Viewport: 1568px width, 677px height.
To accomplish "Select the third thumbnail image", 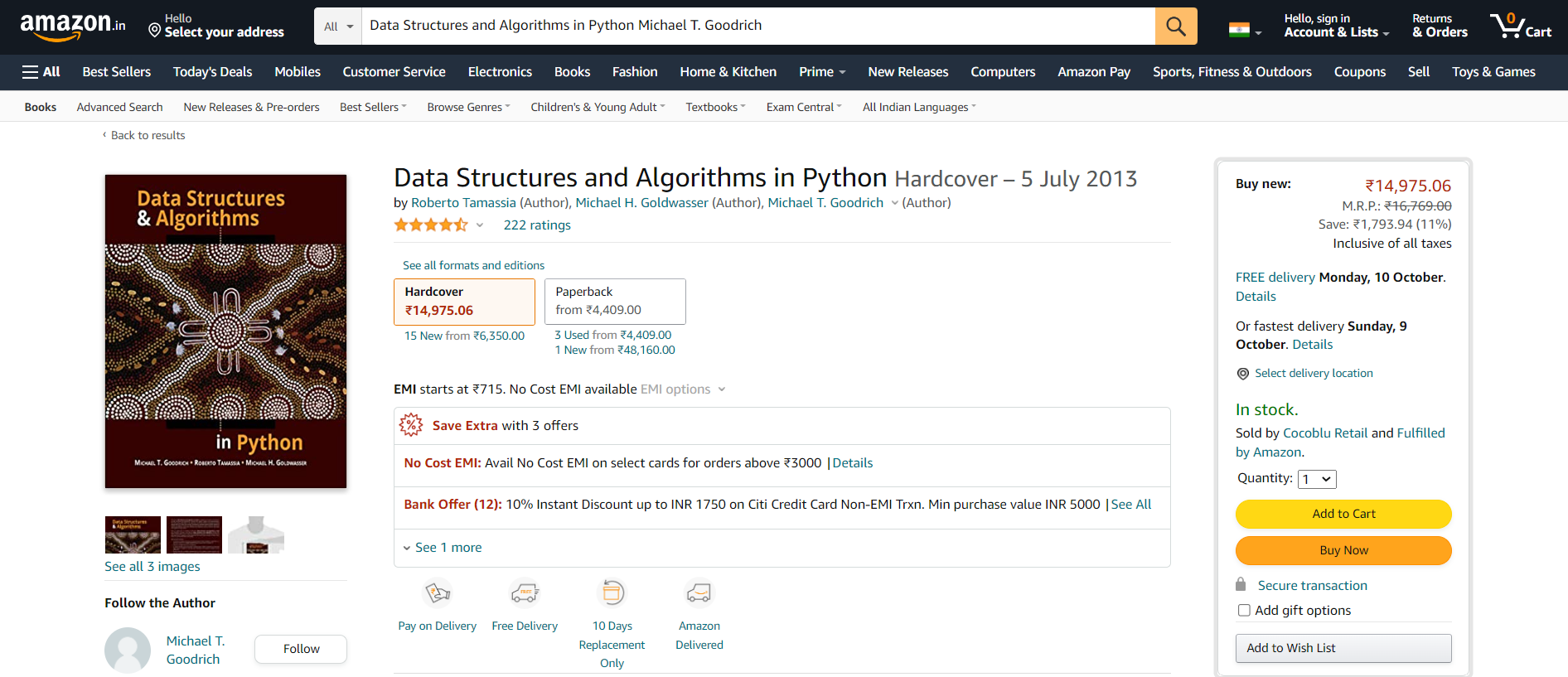I will pyautogui.click(x=256, y=534).
